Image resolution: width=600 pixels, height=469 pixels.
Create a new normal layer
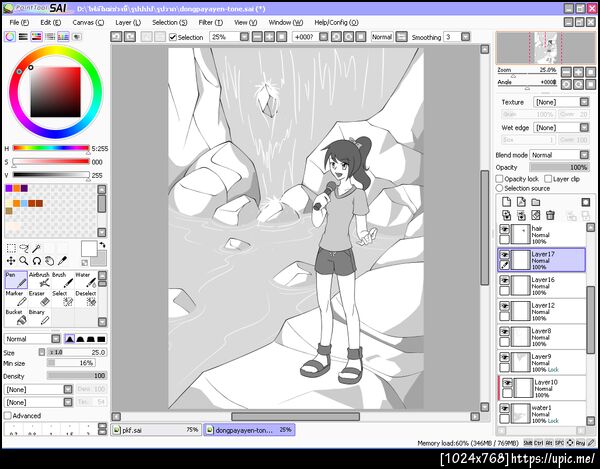pos(506,202)
